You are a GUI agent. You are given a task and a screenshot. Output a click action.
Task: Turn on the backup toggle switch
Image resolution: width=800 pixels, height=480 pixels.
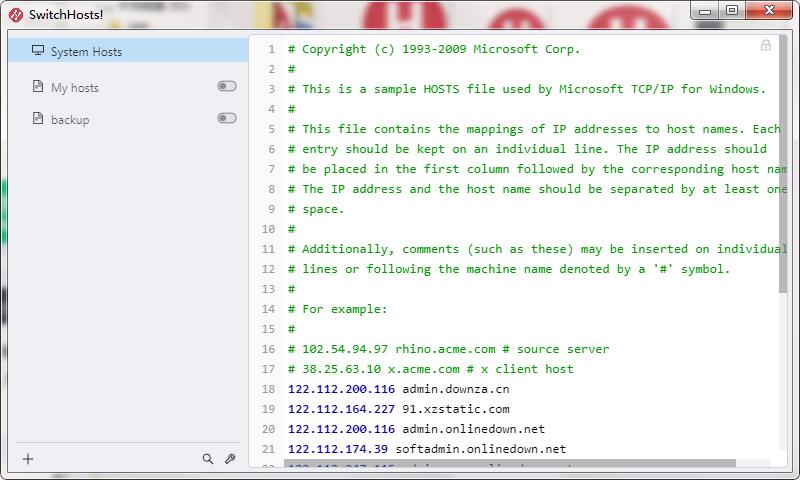pos(227,119)
